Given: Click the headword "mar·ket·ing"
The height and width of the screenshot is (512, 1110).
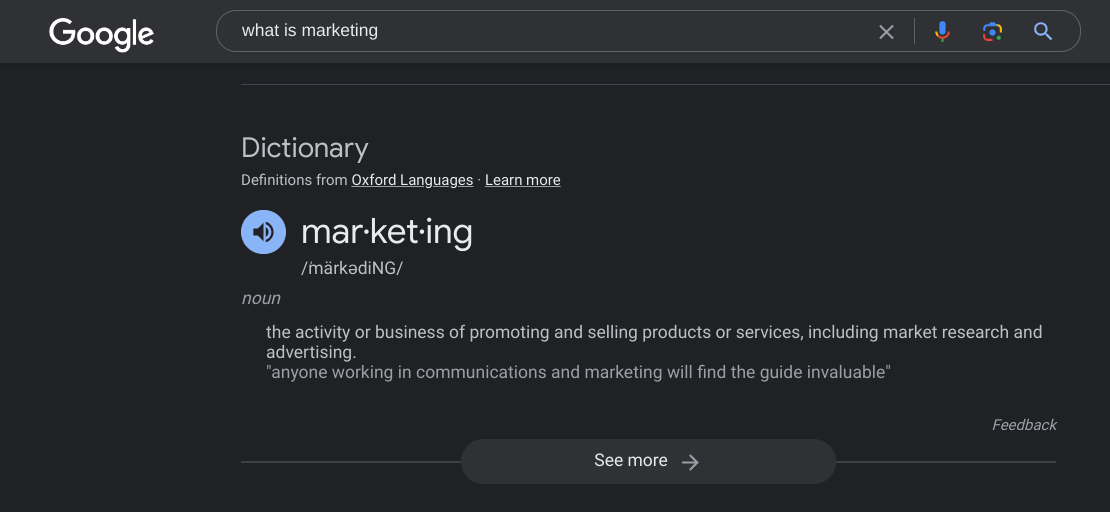Looking at the screenshot, I should pyautogui.click(x=386, y=232).
